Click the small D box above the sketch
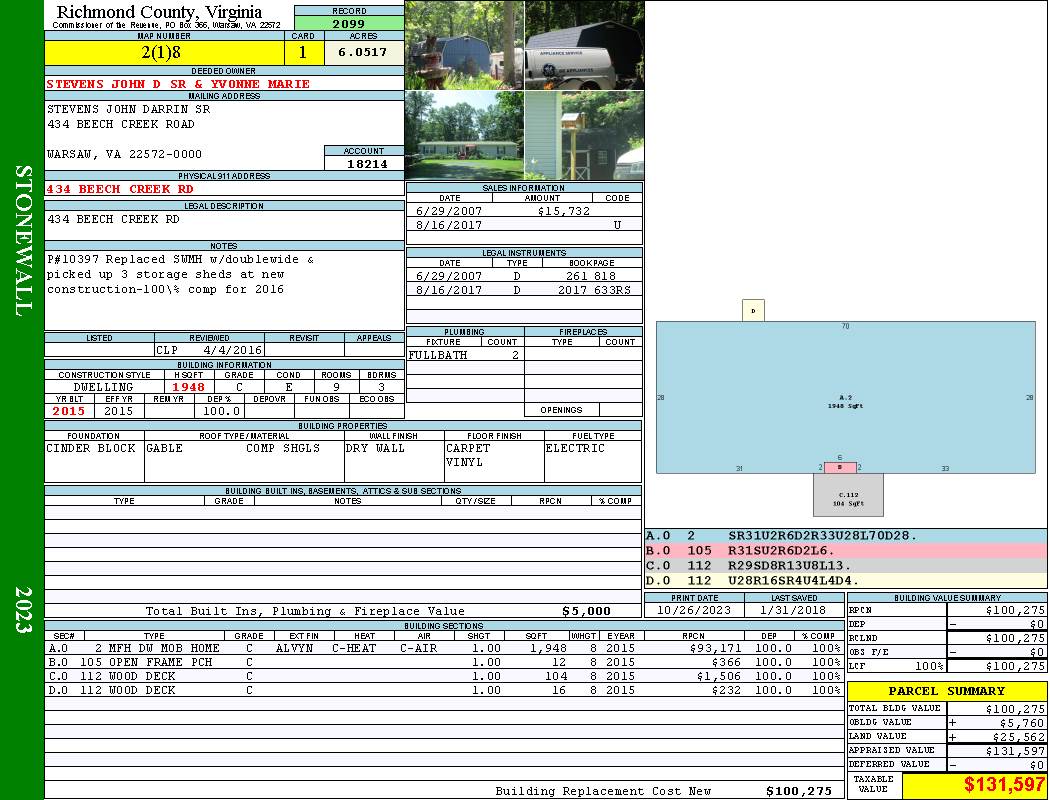Image resolution: width=1050 pixels, height=800 pixels. click(753, 311)
